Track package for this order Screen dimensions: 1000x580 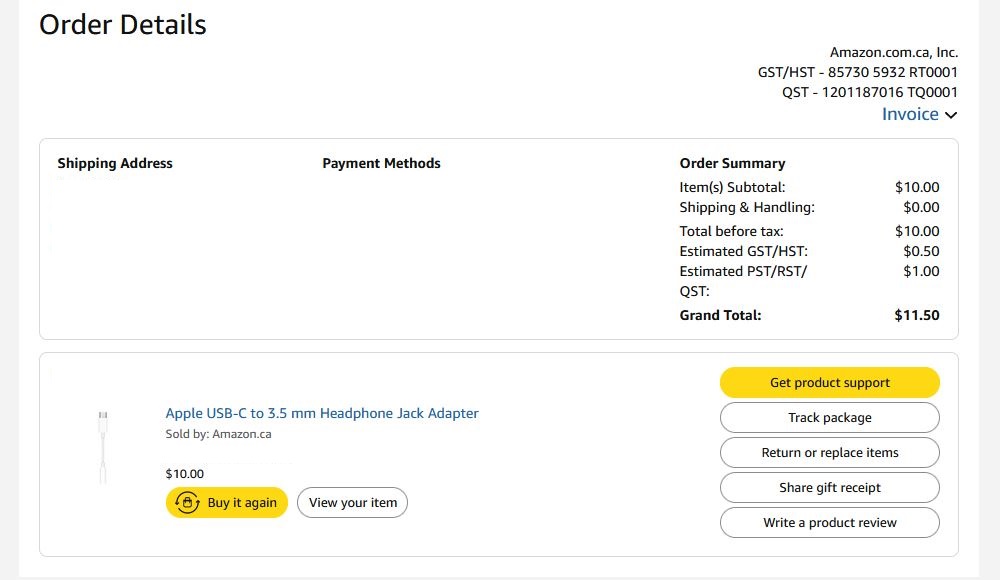pyautogui.click(x=829, y=417)
